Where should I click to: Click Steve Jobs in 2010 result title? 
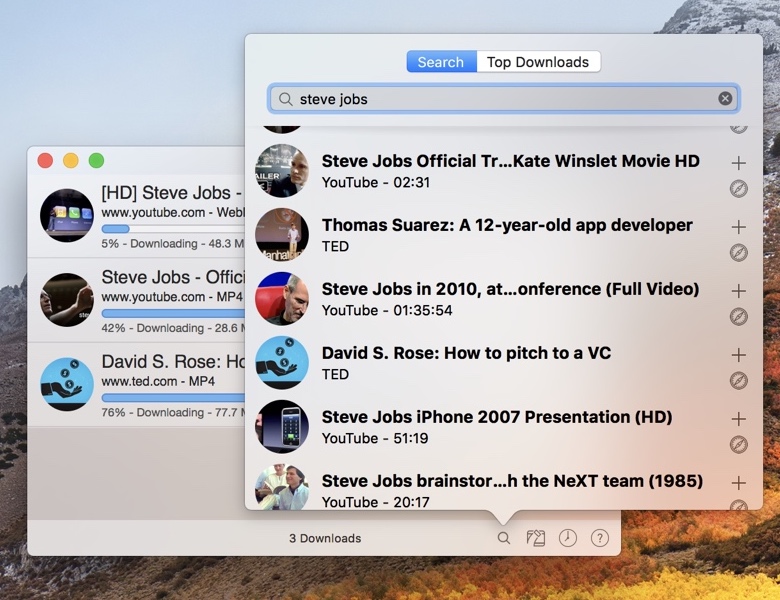point(510,289)
